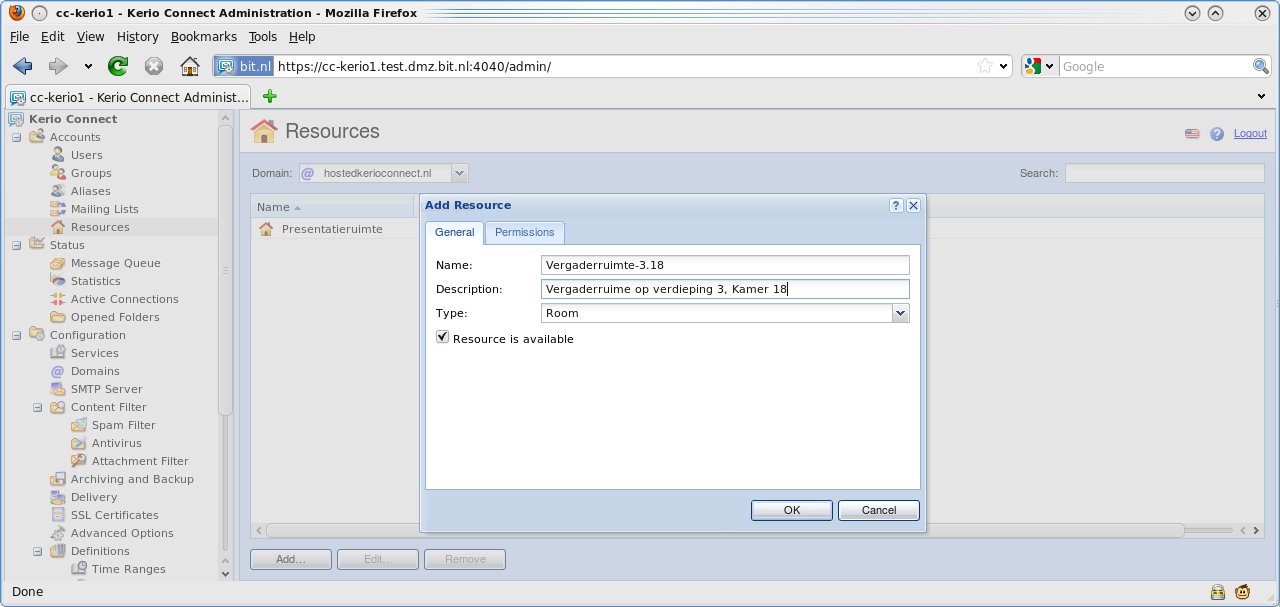Open the File menu

(20, 36)
